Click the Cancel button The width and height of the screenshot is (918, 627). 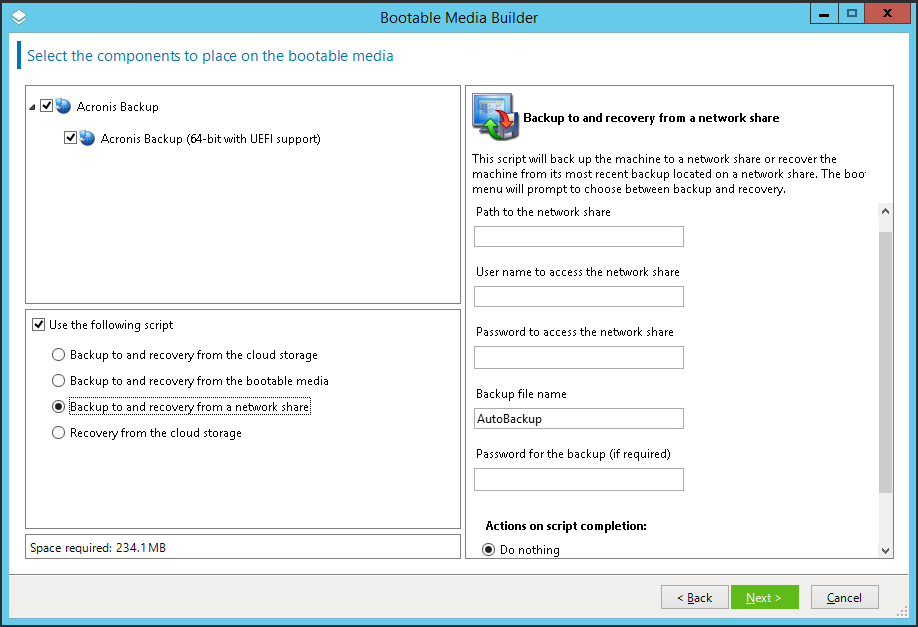pos(844,597)
